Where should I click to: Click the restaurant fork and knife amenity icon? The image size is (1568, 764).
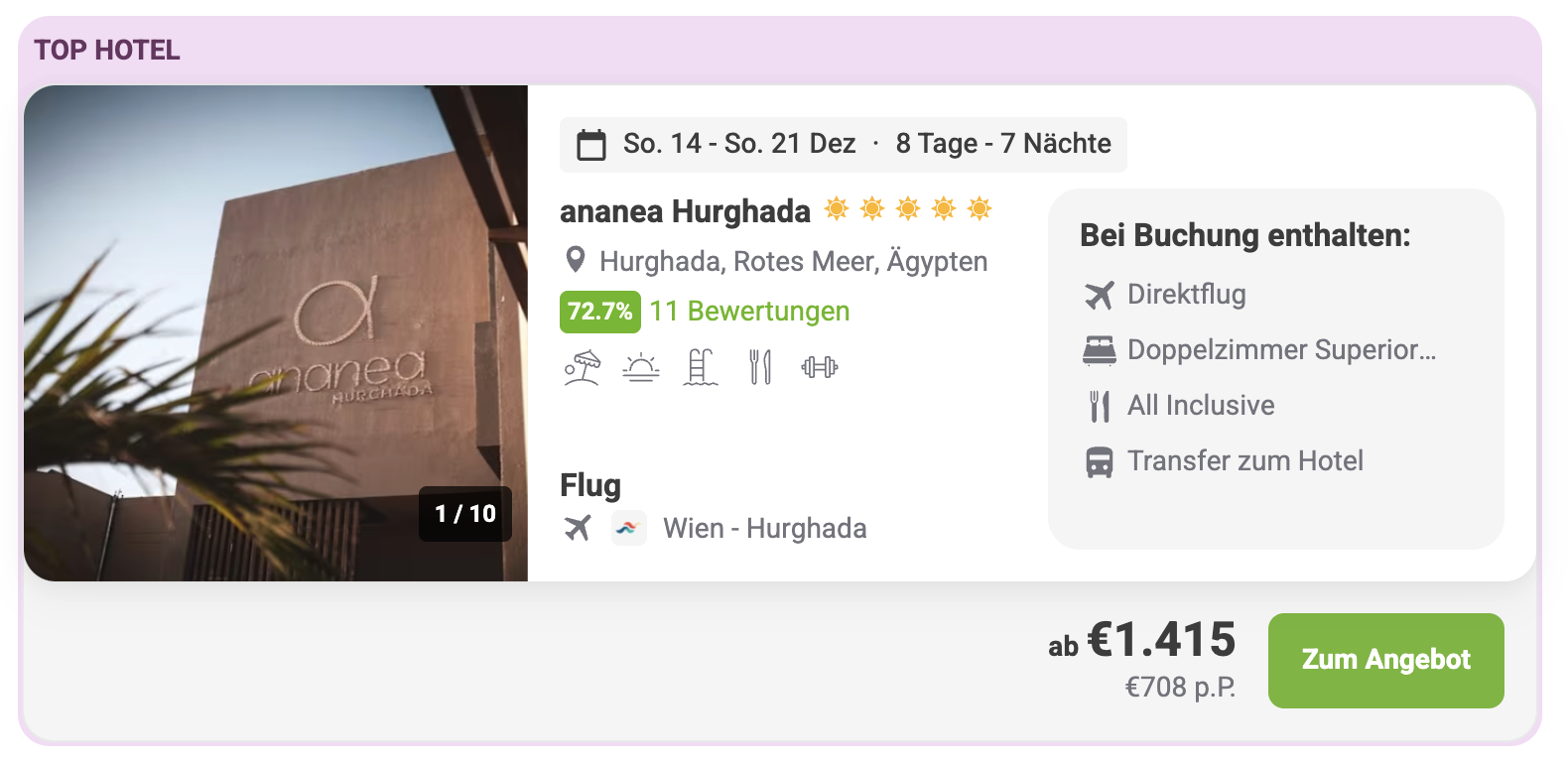point(760,367)
